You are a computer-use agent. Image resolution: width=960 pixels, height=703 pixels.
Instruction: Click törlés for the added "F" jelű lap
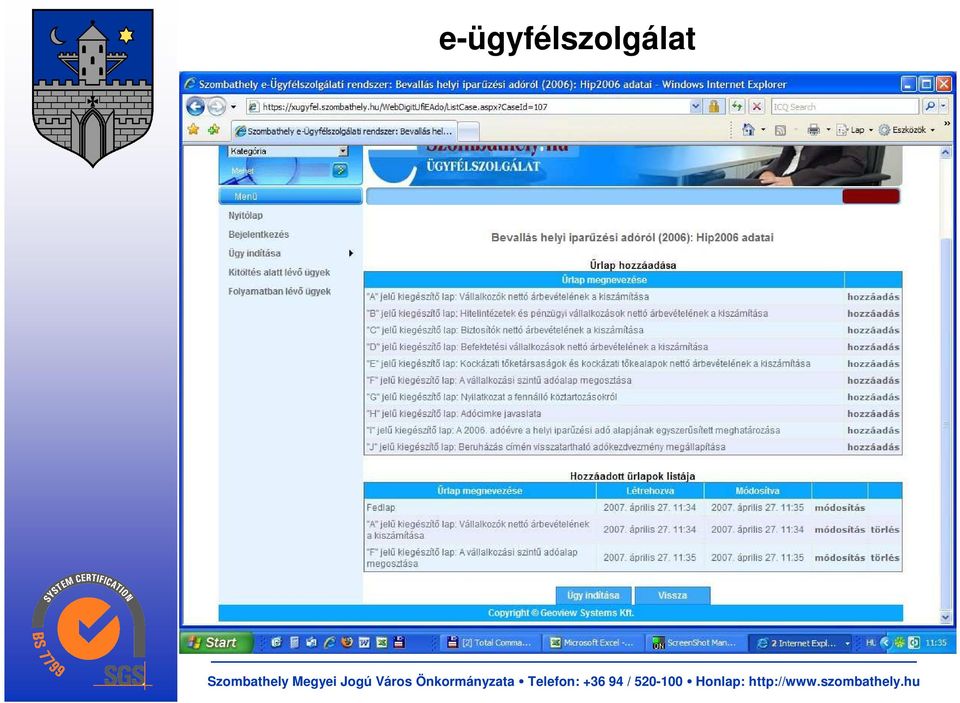pyautogui.click(x=885, y=558)
